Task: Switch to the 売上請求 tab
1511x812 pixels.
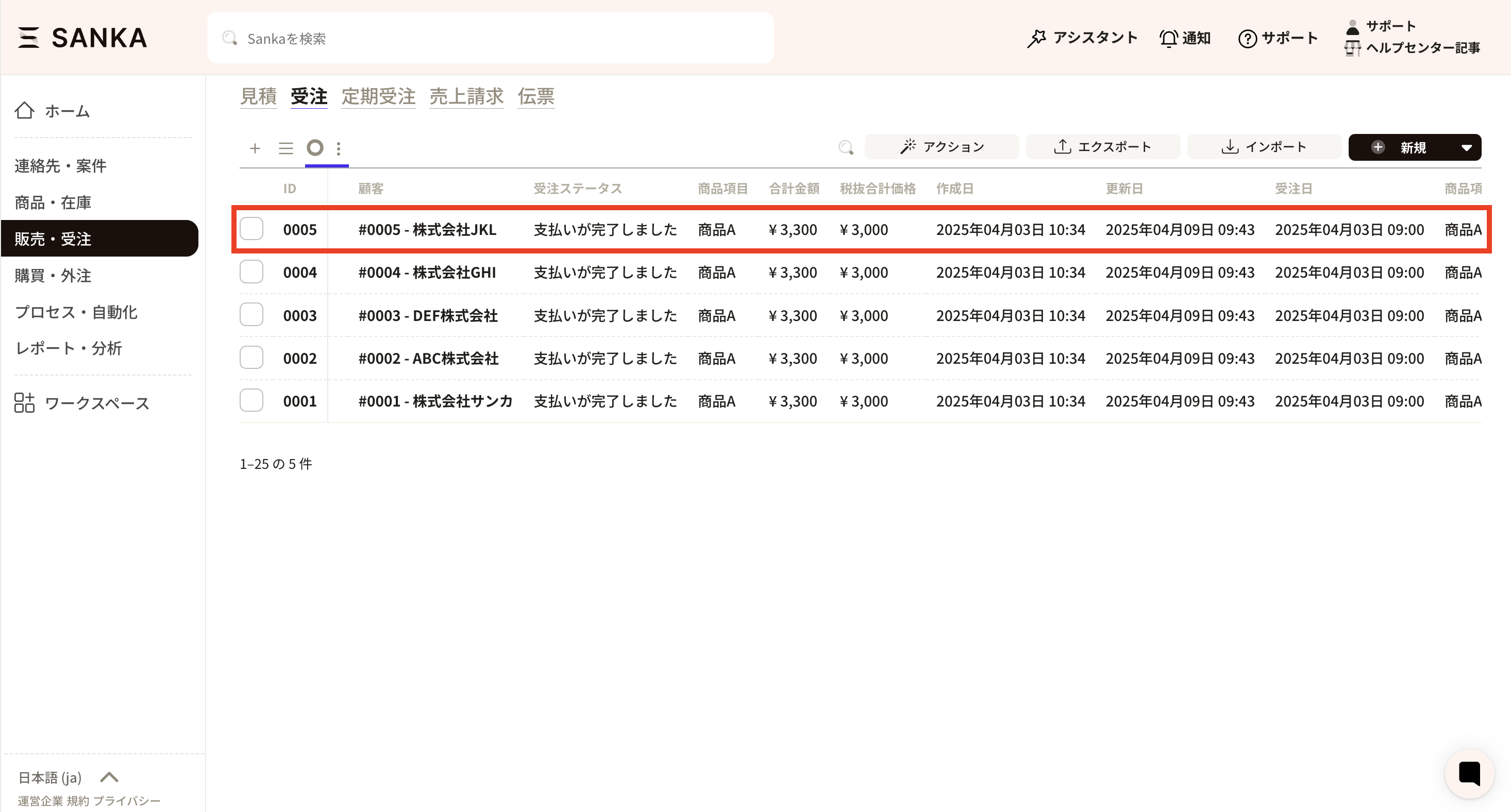Action: point(466,96)
